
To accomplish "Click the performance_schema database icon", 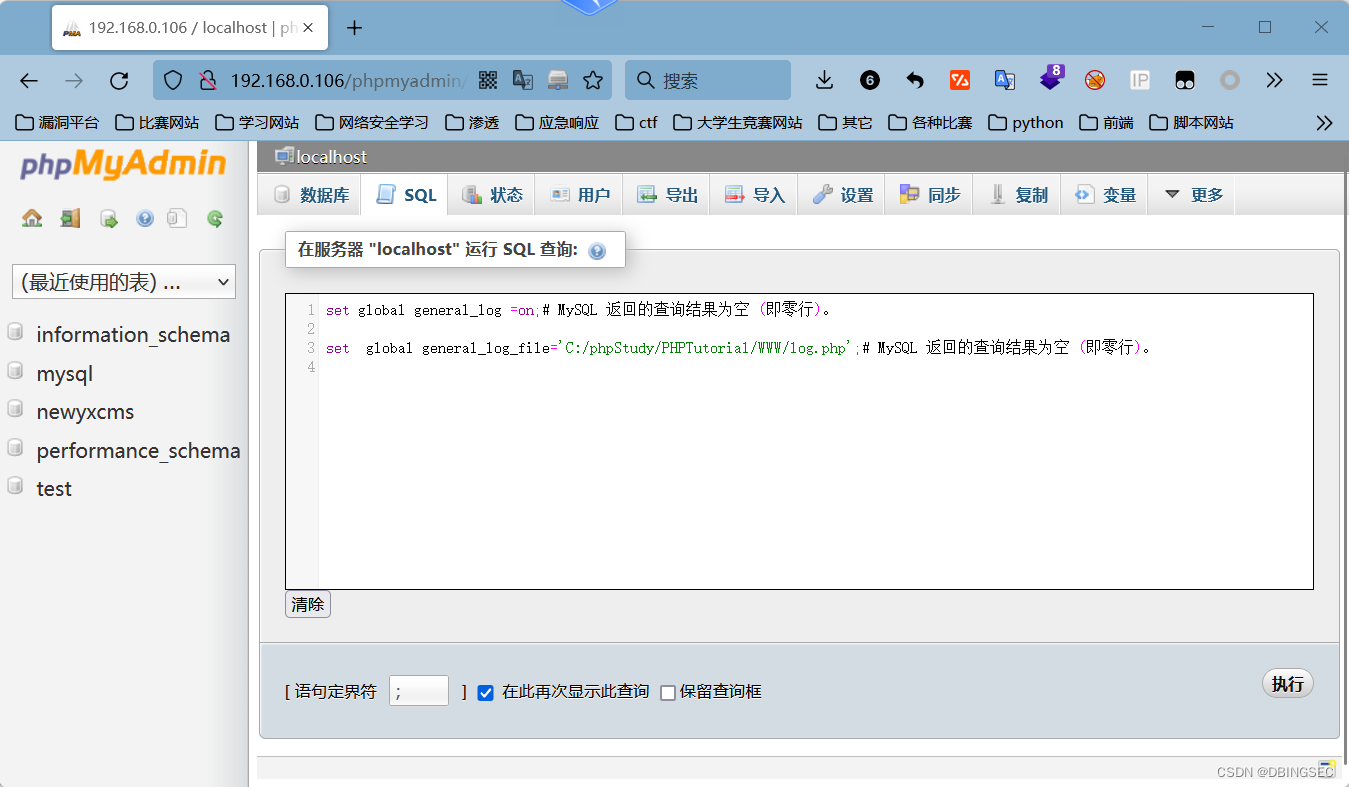I will click(15, 449).
